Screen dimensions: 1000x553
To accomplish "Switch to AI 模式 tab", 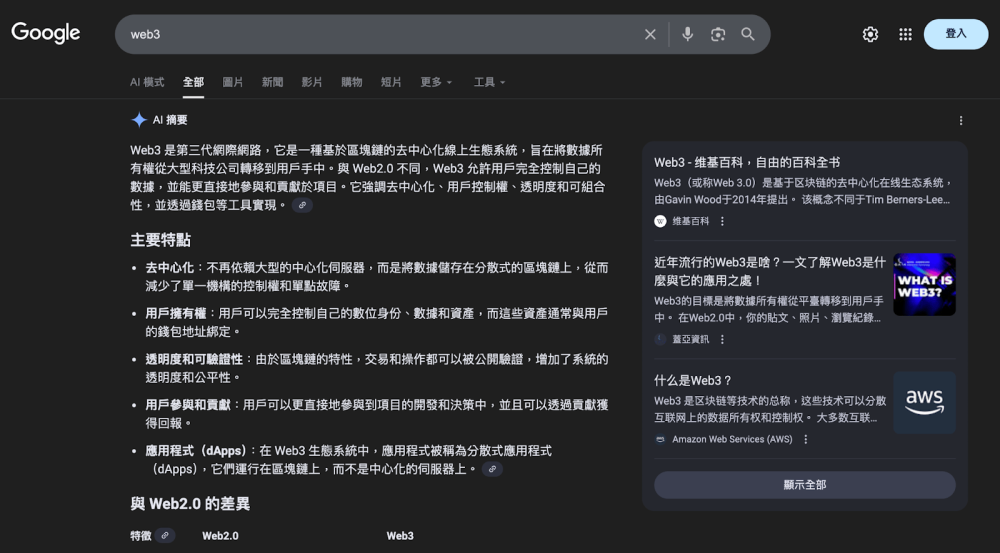I will tap(147, 82).
